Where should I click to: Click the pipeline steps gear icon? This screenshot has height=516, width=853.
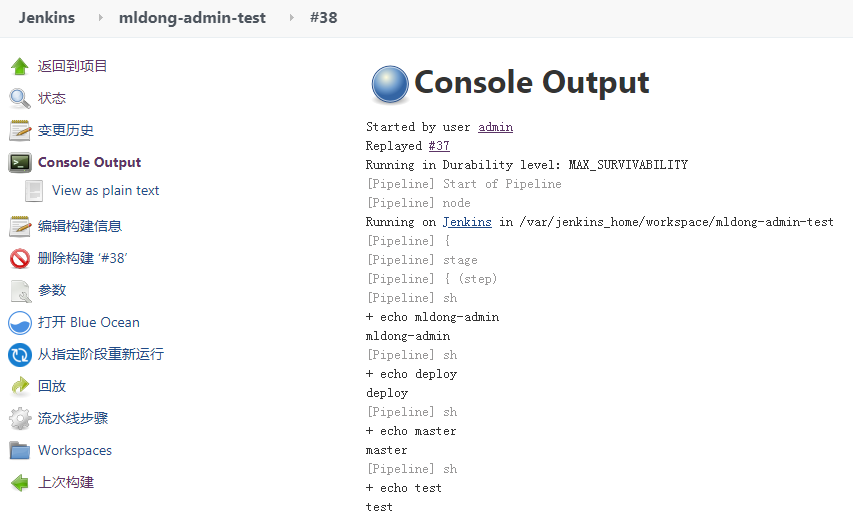pos(19,418)
